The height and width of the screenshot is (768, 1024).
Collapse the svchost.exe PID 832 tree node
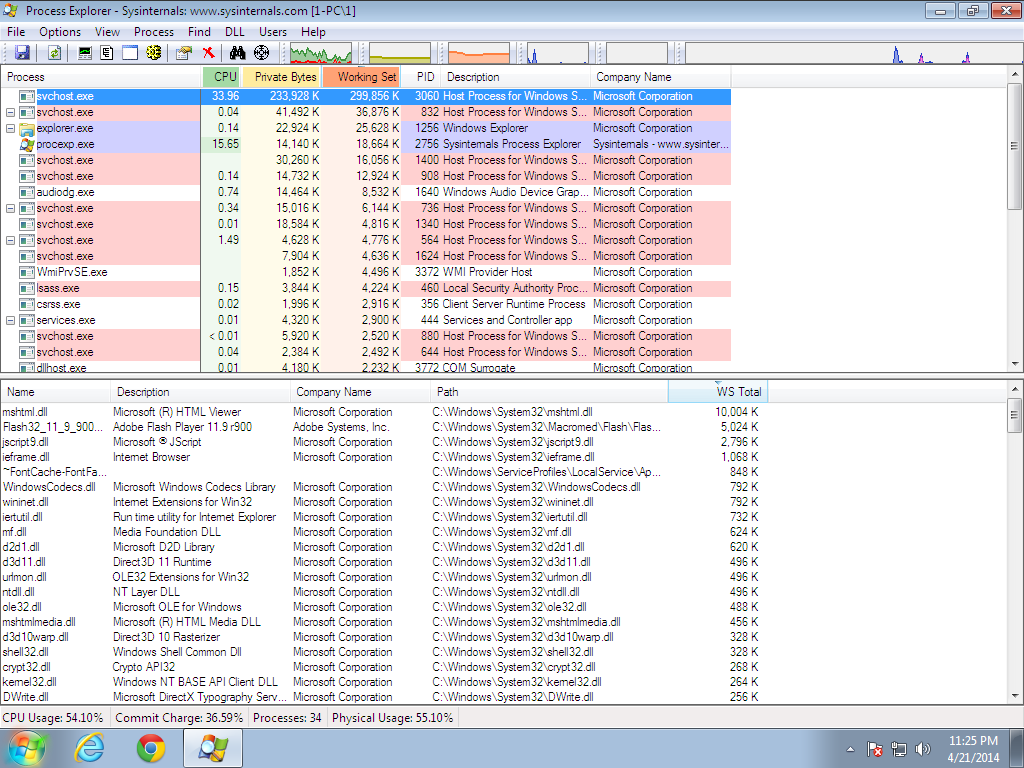(10, 112)
